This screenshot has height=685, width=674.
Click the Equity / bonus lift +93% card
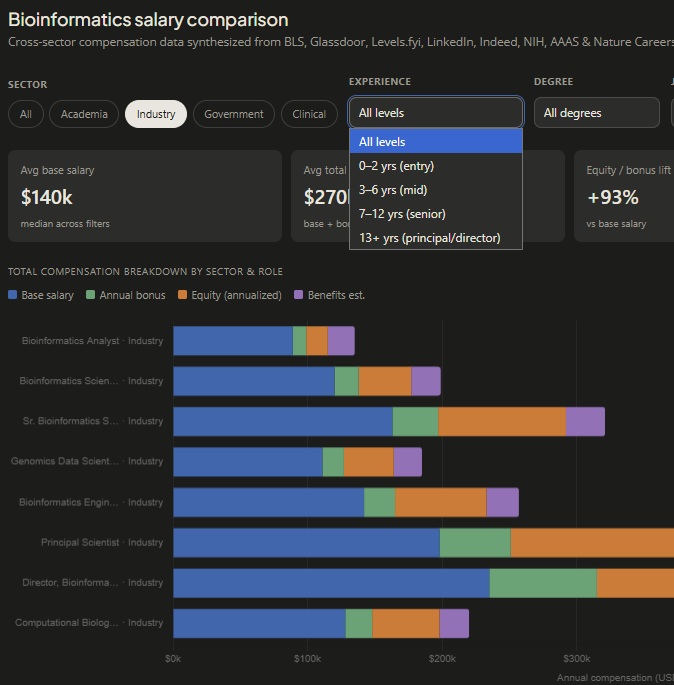coord(624,196)
